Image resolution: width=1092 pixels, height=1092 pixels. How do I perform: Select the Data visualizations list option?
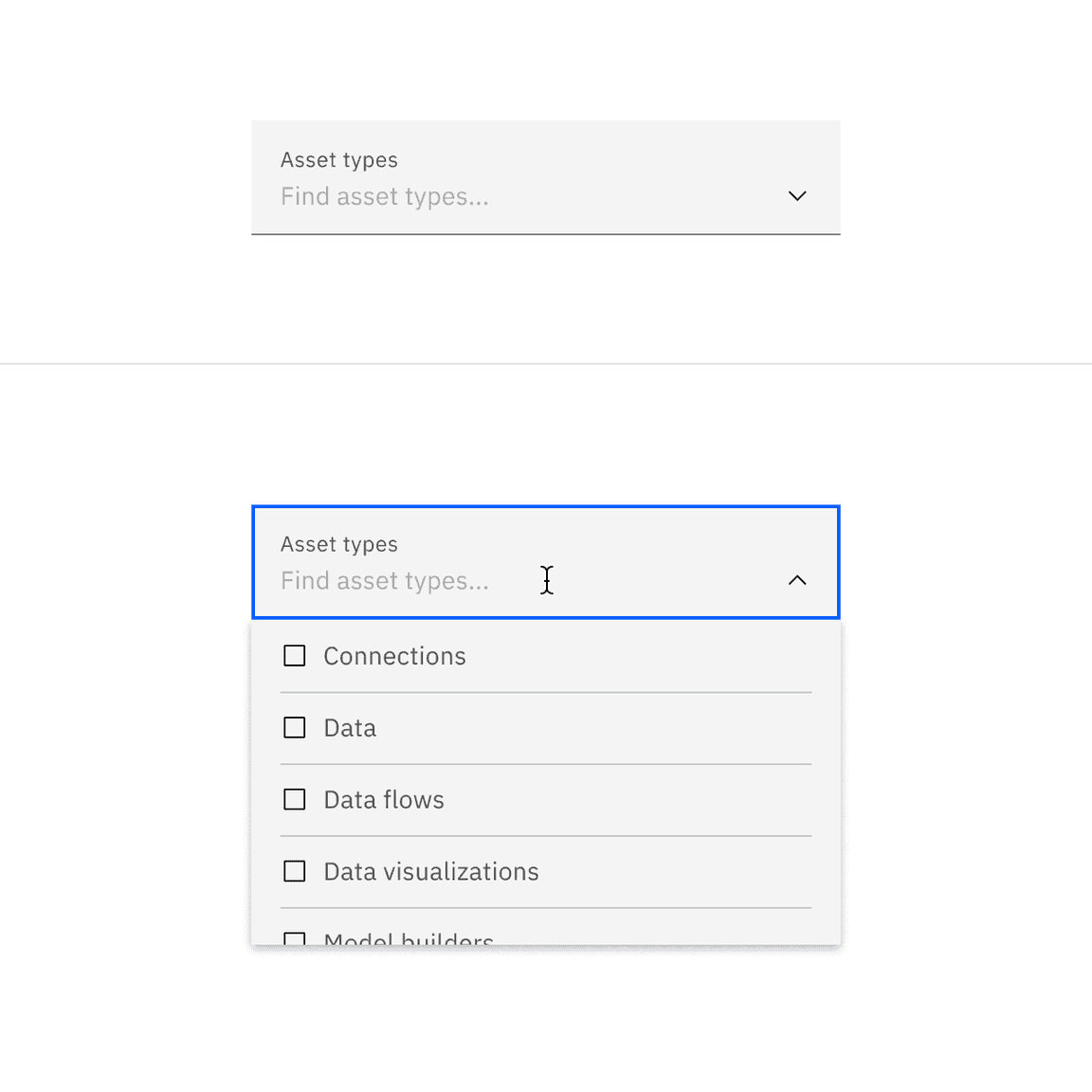point(431,870)
